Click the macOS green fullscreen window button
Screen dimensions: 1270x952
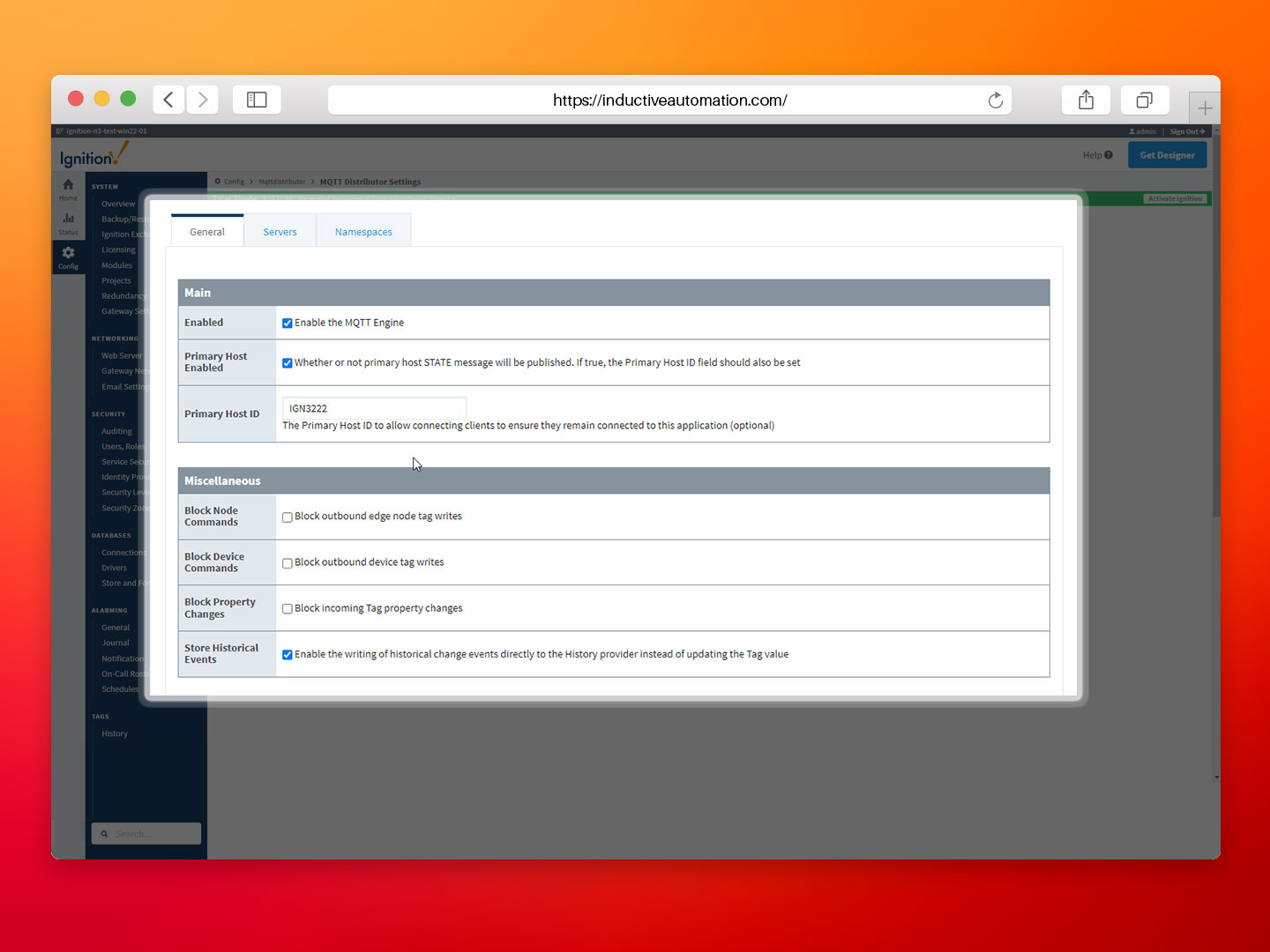pyautogui.click(x=128, y=99)
